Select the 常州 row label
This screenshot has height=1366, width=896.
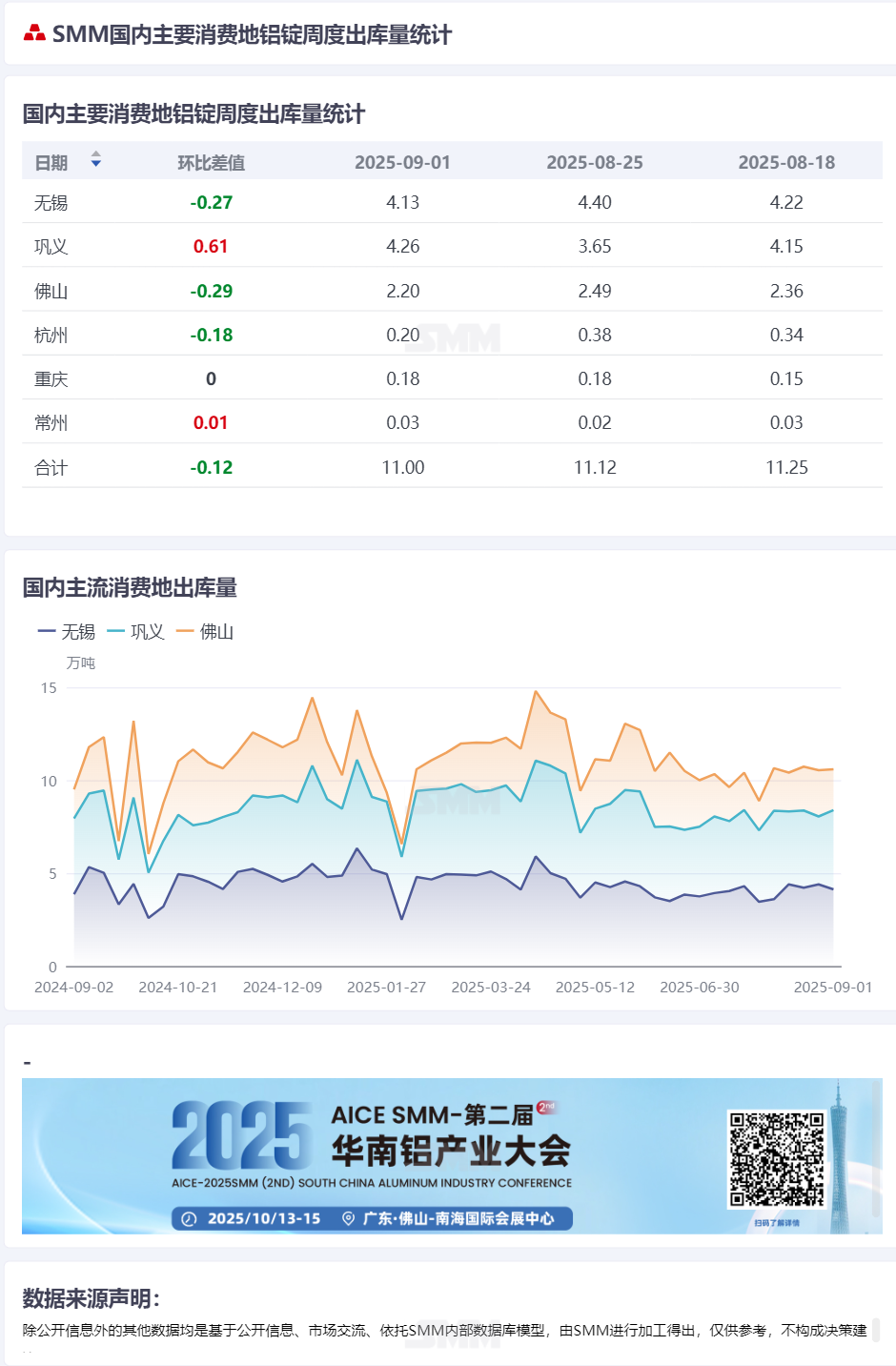tap(51, 422)
